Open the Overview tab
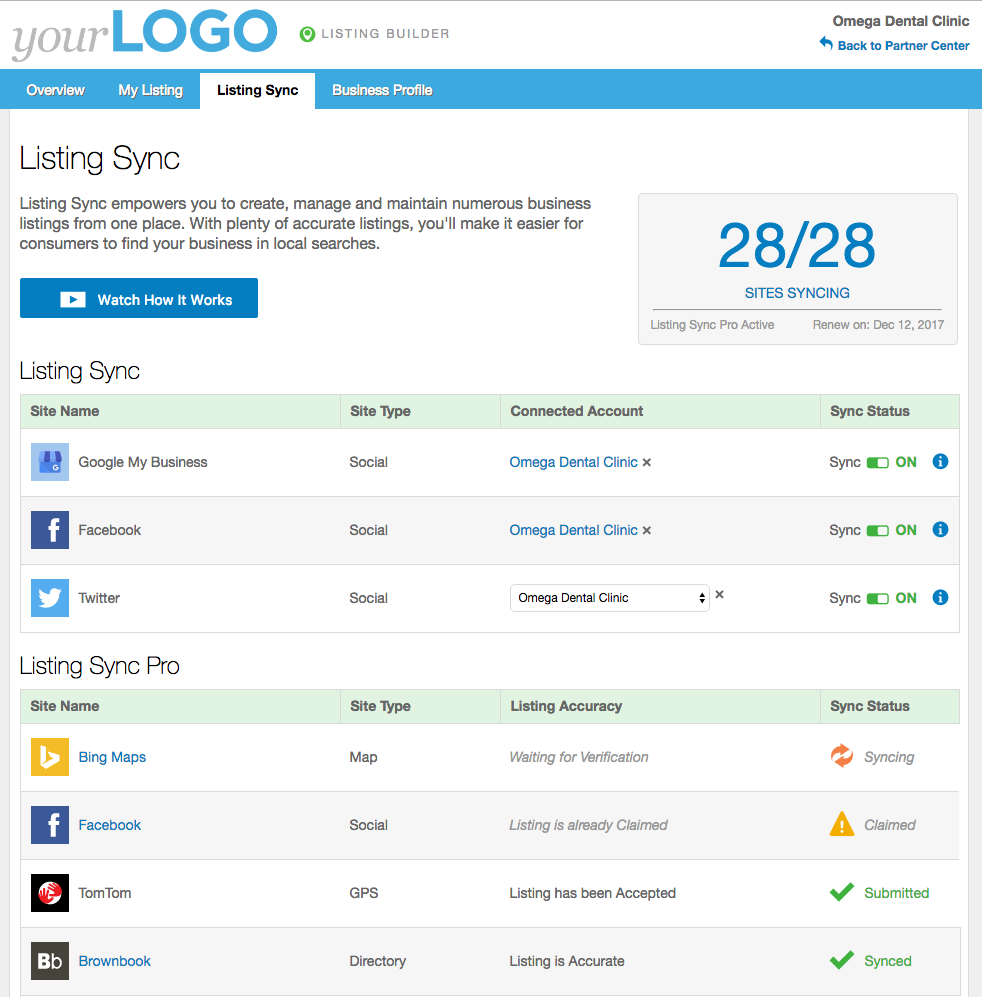This screenshot has height=997, width=982. [55, 90]
